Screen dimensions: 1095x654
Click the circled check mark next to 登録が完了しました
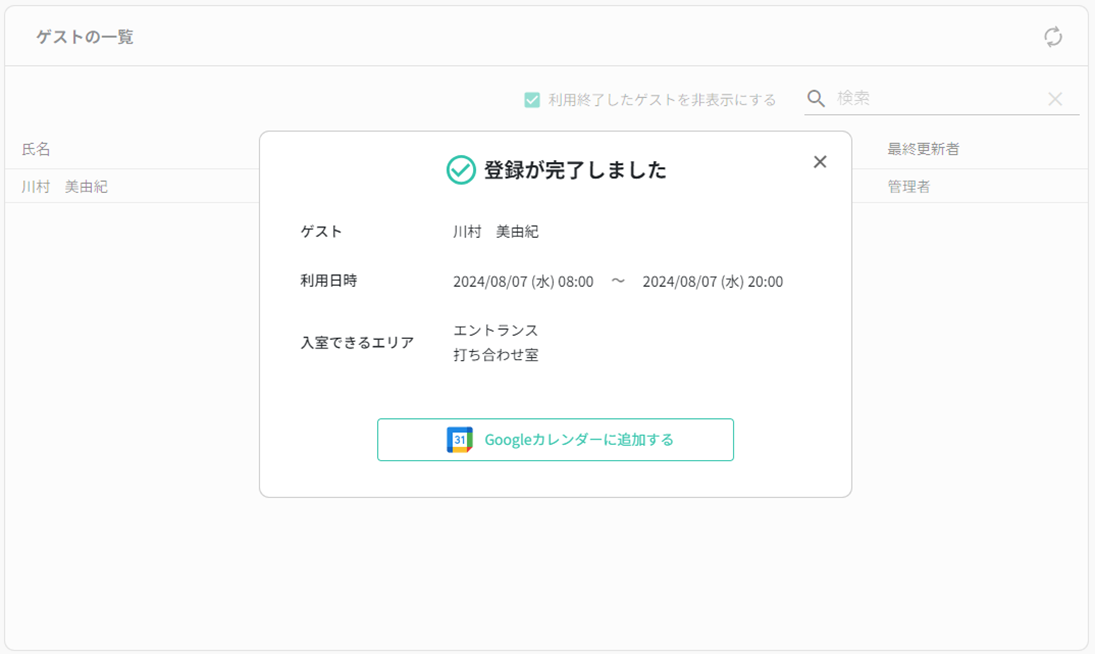coord(458,169)
